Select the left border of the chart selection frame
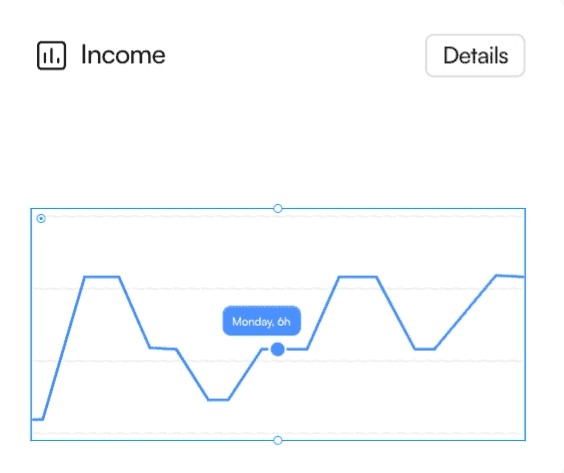The image size is (564, 473). click(x=31, y=324)
